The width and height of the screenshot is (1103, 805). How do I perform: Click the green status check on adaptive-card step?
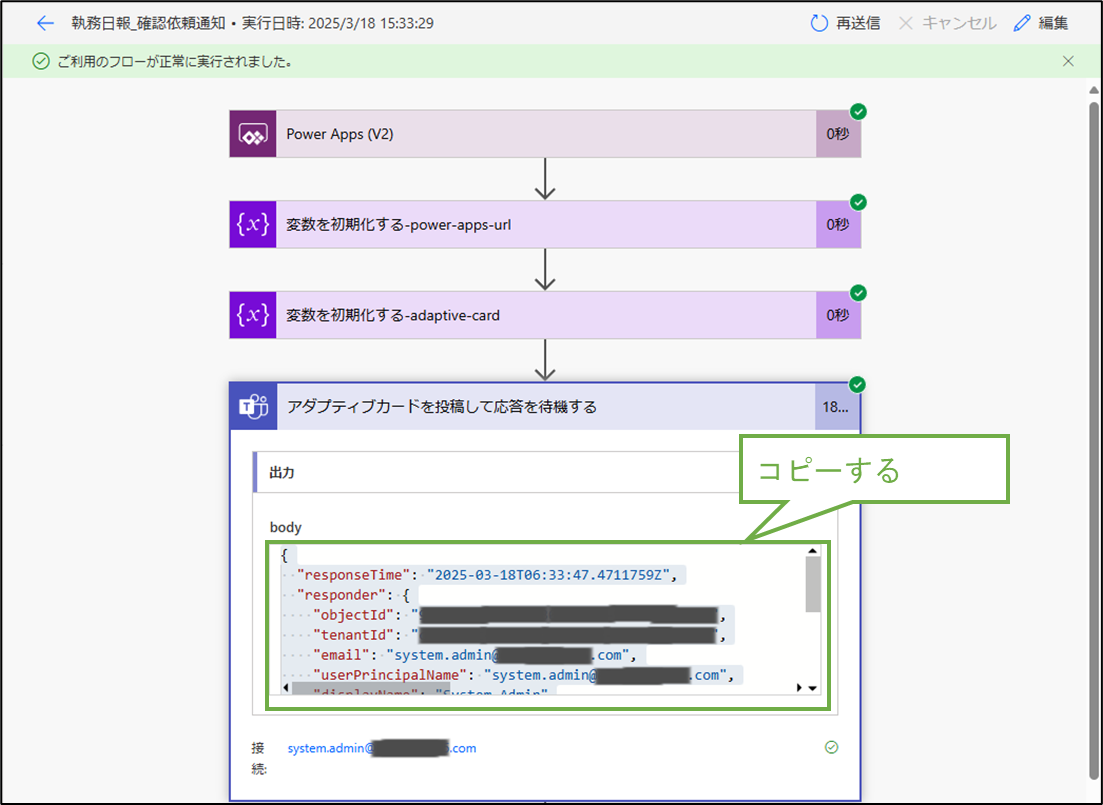point(858,293)
